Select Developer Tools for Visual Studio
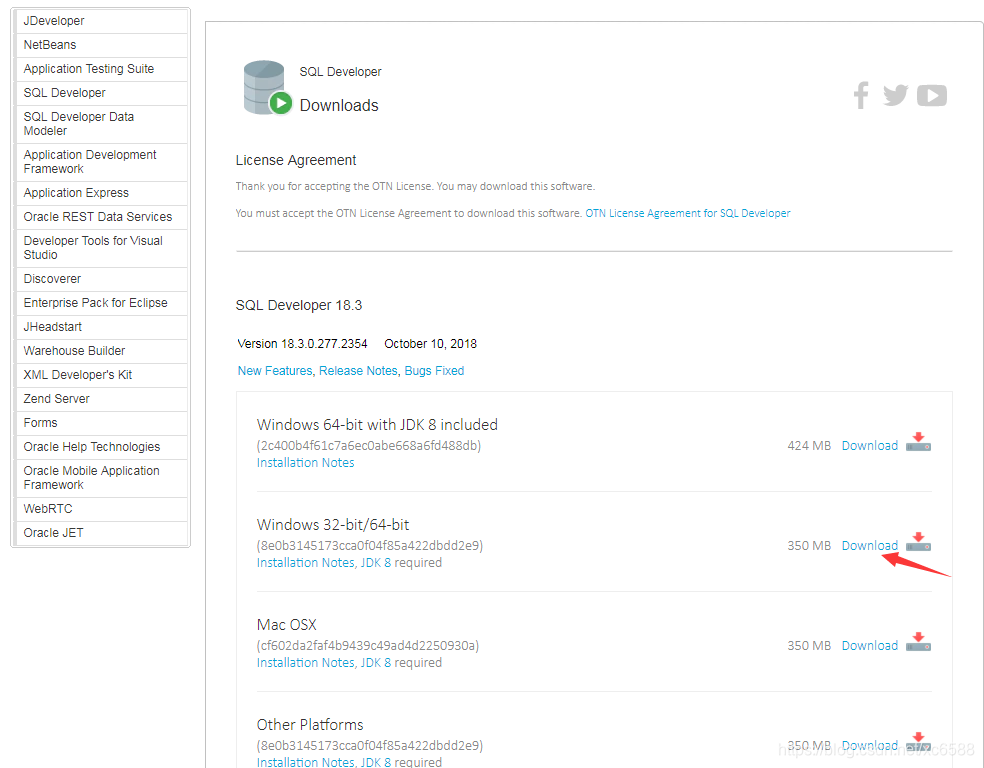 (102, 248)
